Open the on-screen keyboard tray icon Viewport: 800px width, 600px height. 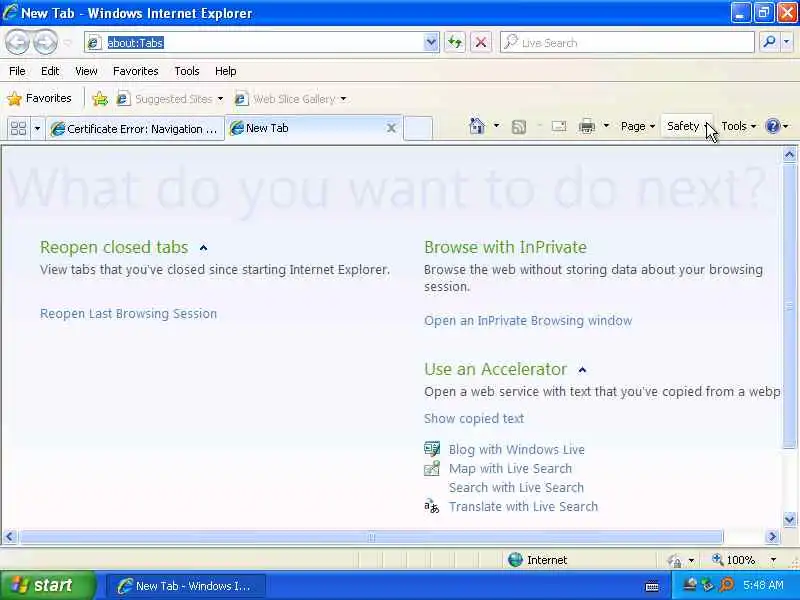tap(652, 586)
